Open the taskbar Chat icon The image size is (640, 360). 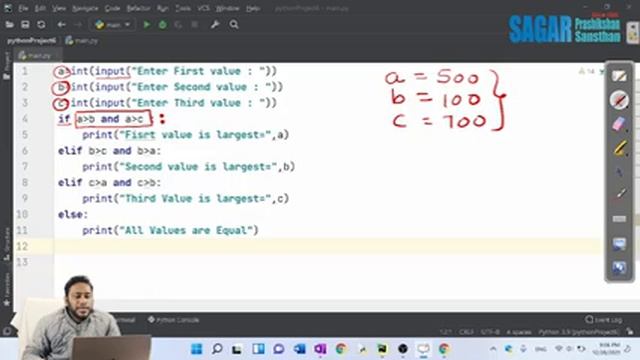tap(279, 349)
